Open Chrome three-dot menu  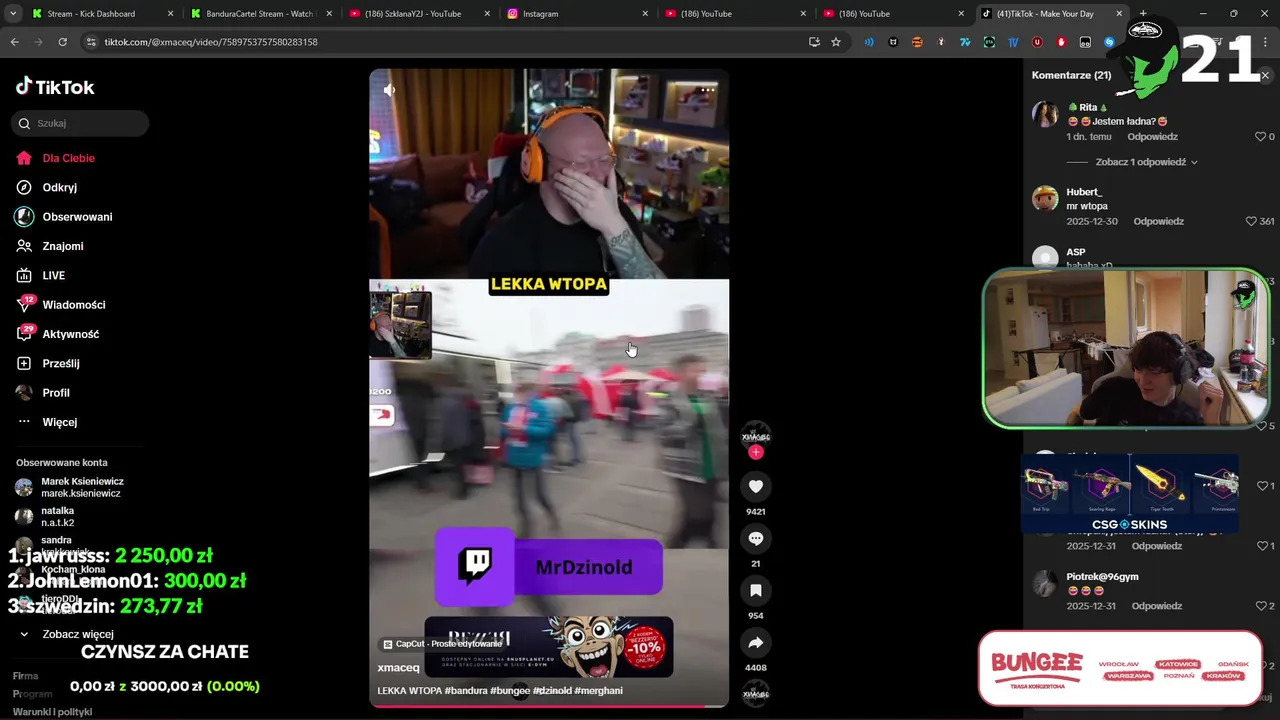tap(1264, 42)
